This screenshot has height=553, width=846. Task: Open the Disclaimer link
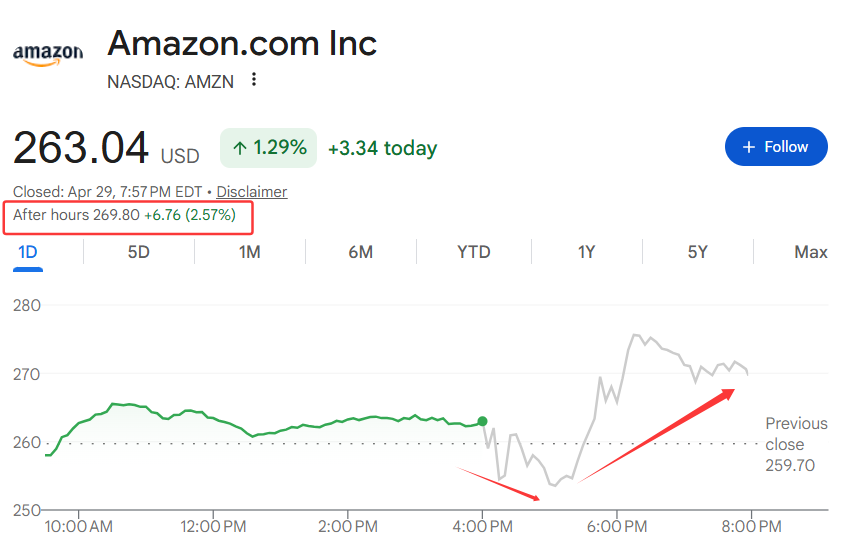(x=251, y=192)
